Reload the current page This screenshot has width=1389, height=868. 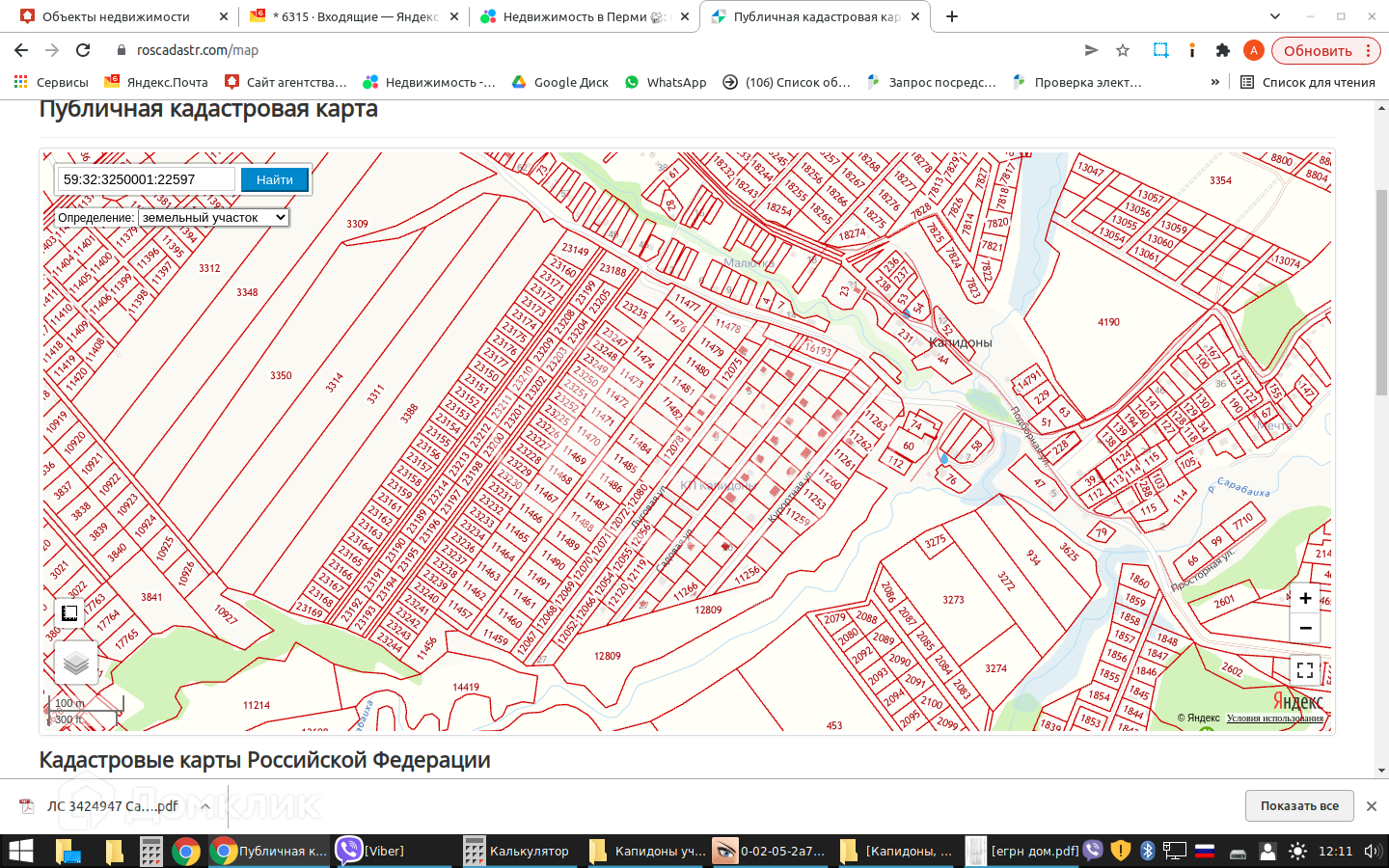click(x=83, y=50)
